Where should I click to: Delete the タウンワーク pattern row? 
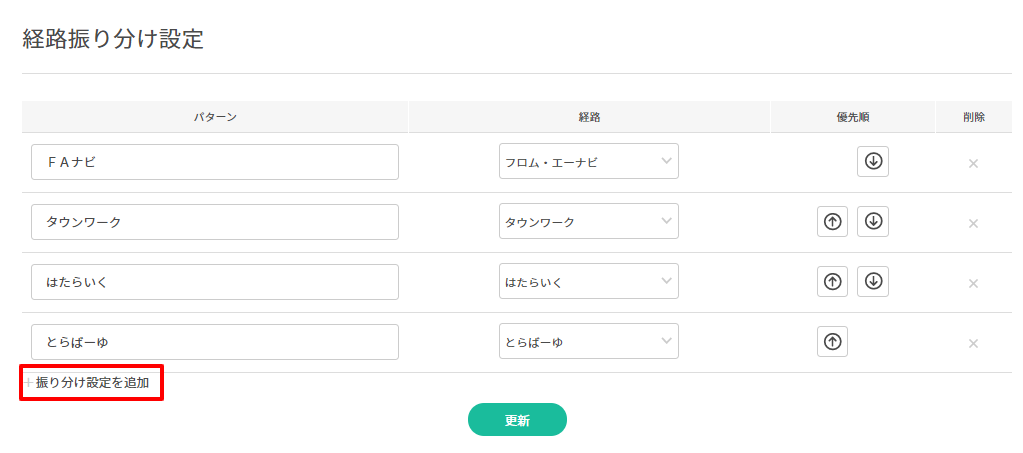click(x=973, y=223)
